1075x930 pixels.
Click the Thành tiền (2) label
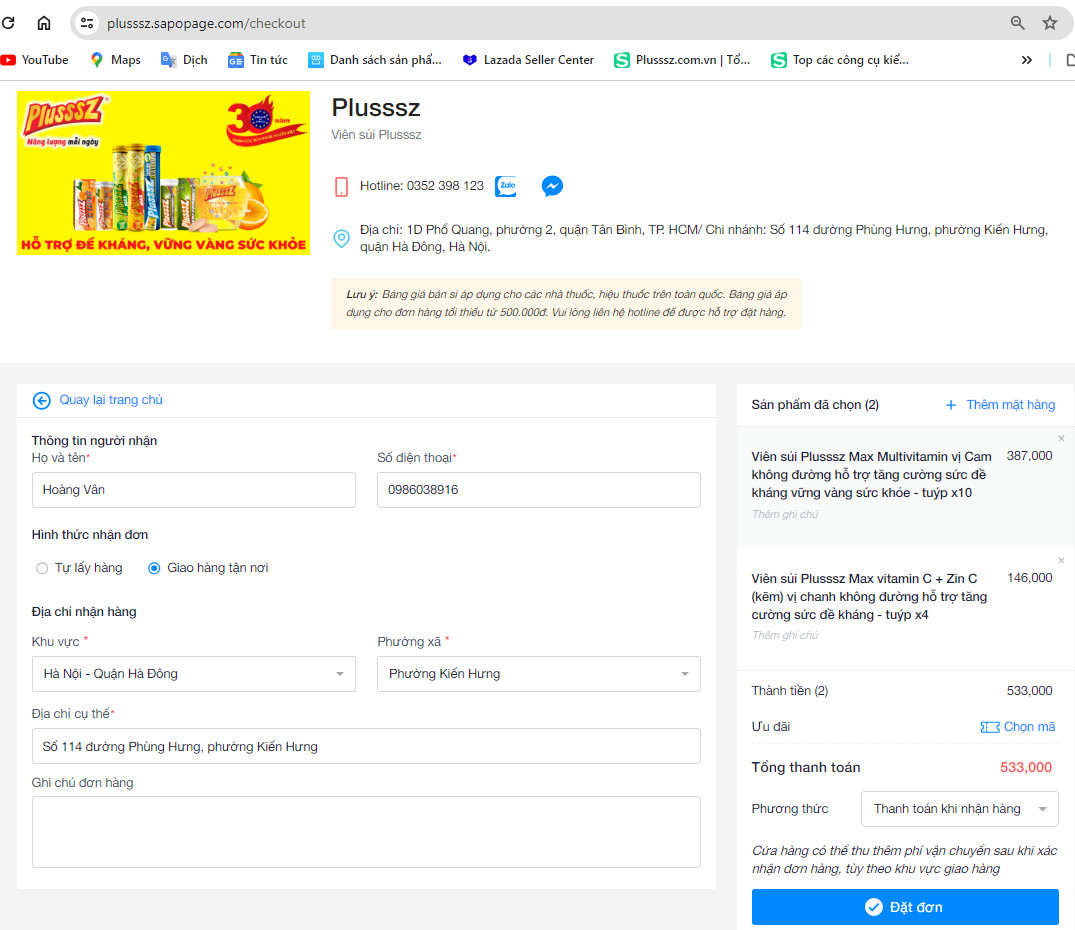pos(790,691)
